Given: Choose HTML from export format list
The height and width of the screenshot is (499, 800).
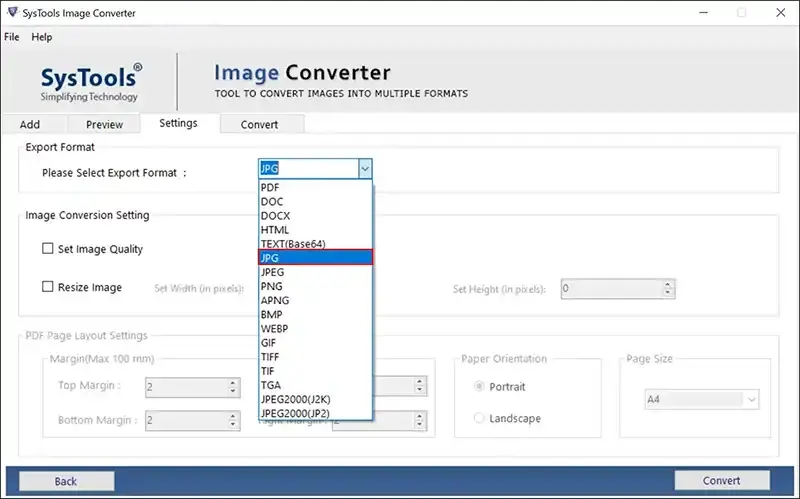Looking at the screenshot, I should pyautogui.click(x=315, y=230).
